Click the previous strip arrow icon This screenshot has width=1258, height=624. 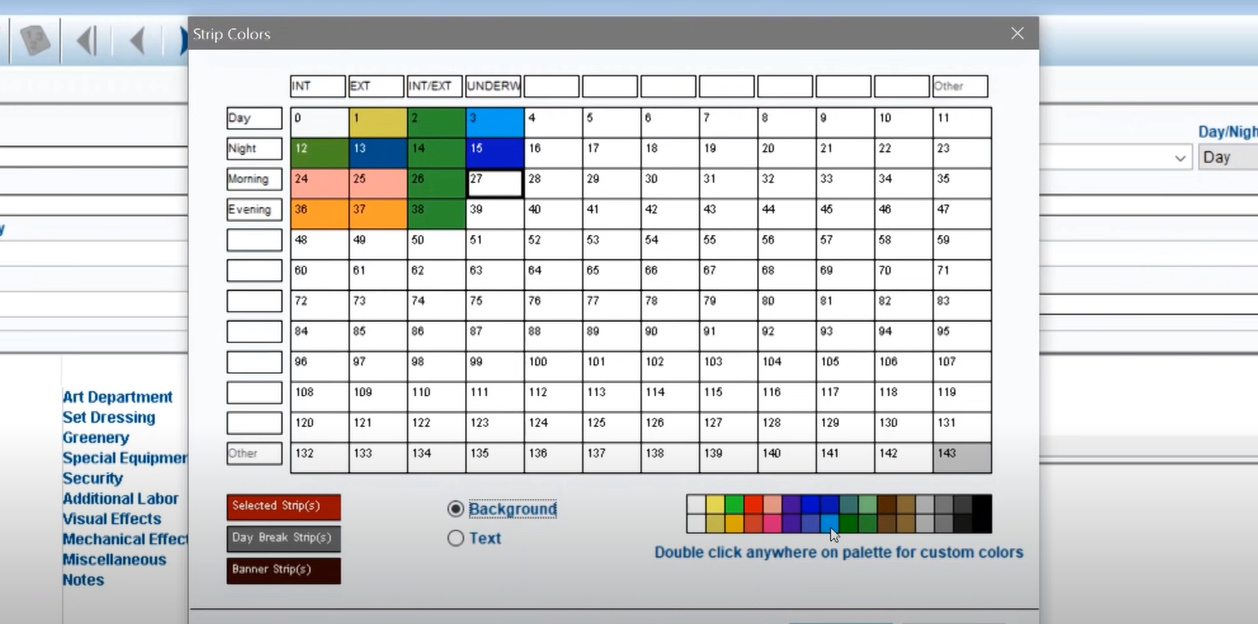(84, 40)
